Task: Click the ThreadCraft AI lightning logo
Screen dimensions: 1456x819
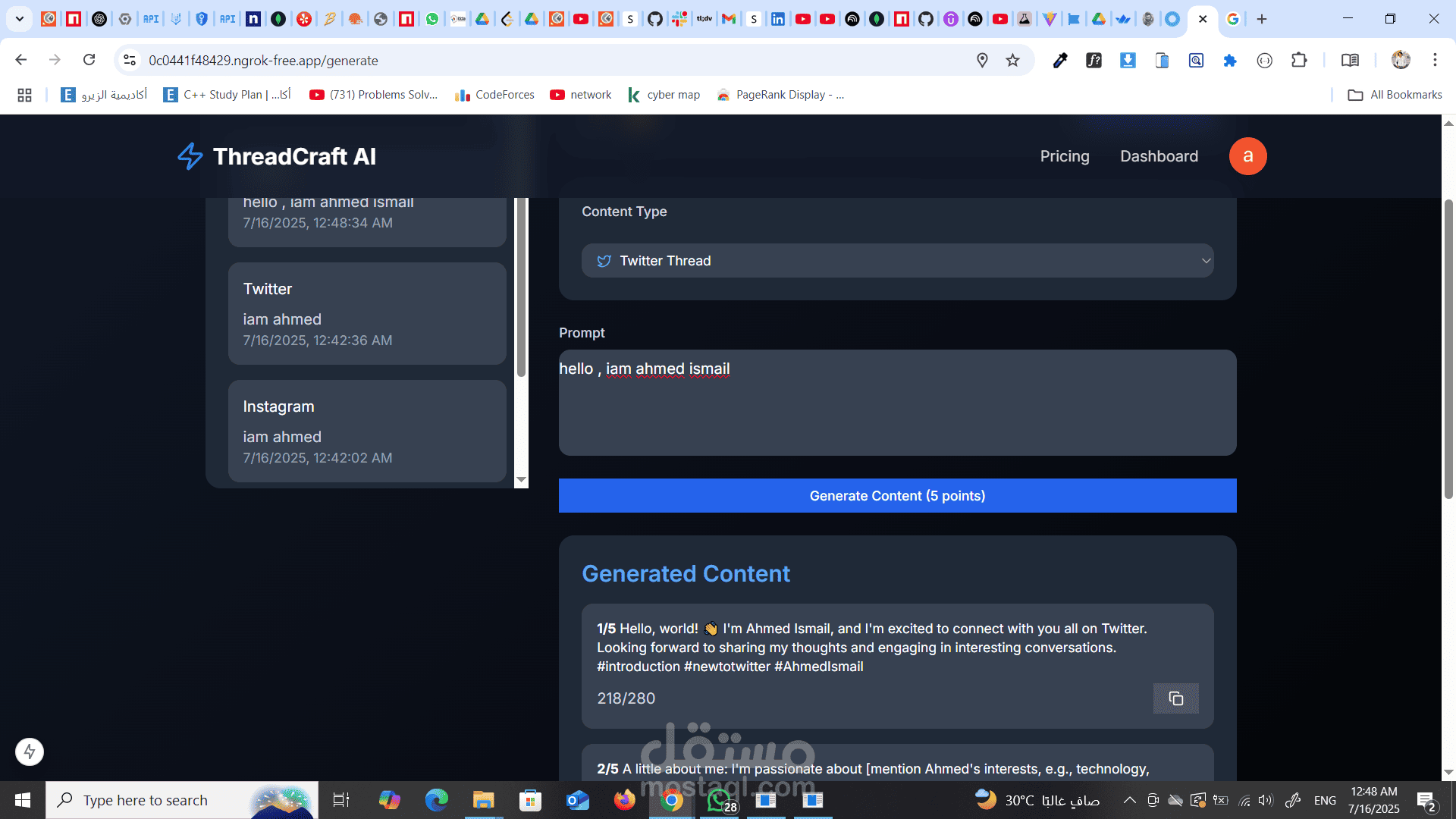Action: pyautogui.click(x=190, y=156)
